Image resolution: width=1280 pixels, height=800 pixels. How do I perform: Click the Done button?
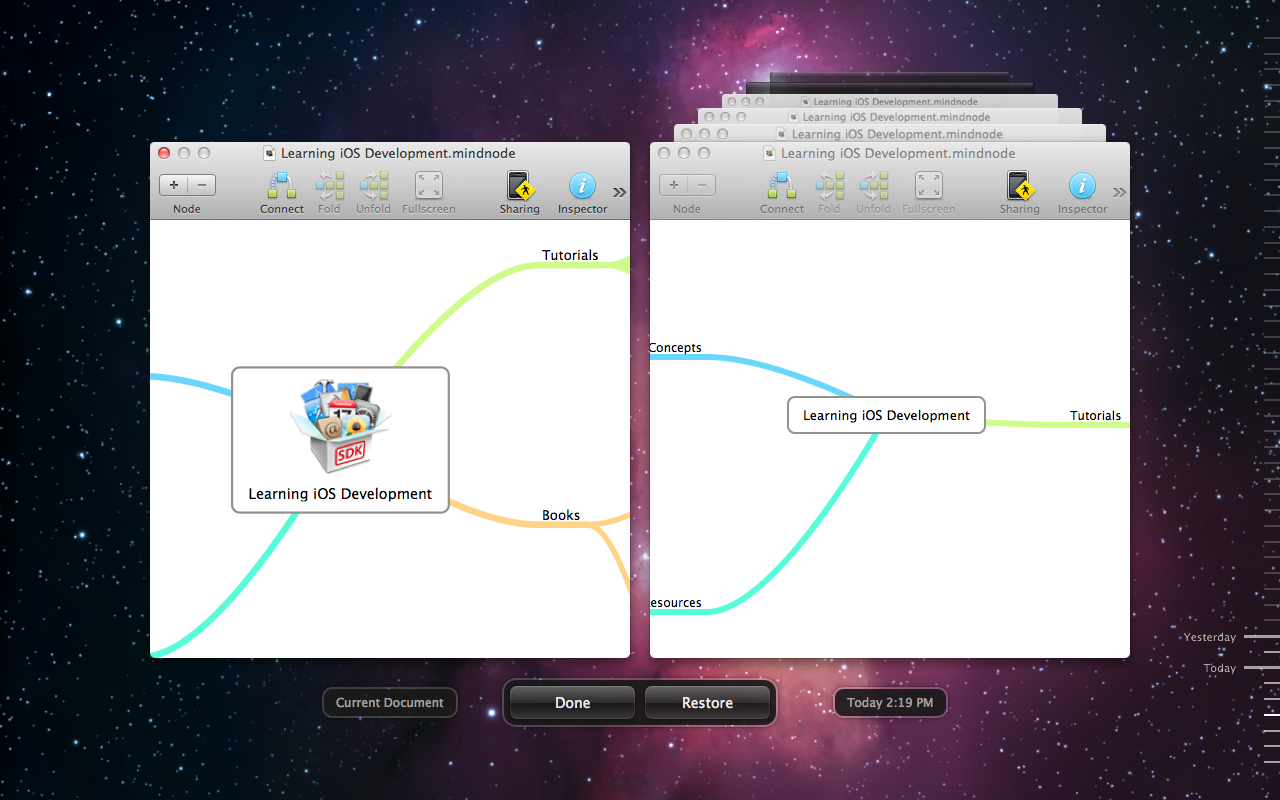point(572,703)
